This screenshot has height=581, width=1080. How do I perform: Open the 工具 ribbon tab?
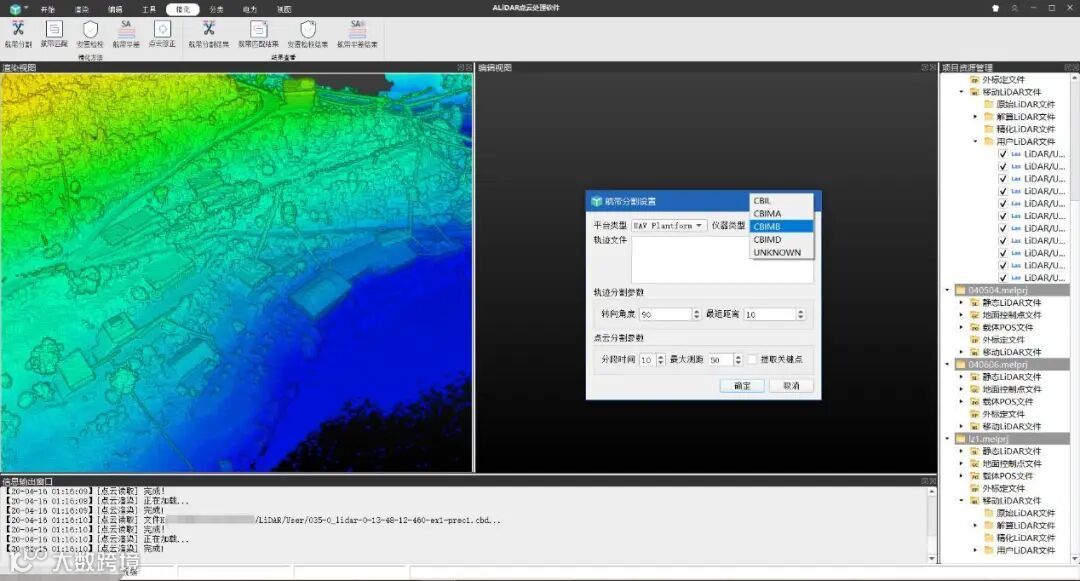click(x=149, y=10)
